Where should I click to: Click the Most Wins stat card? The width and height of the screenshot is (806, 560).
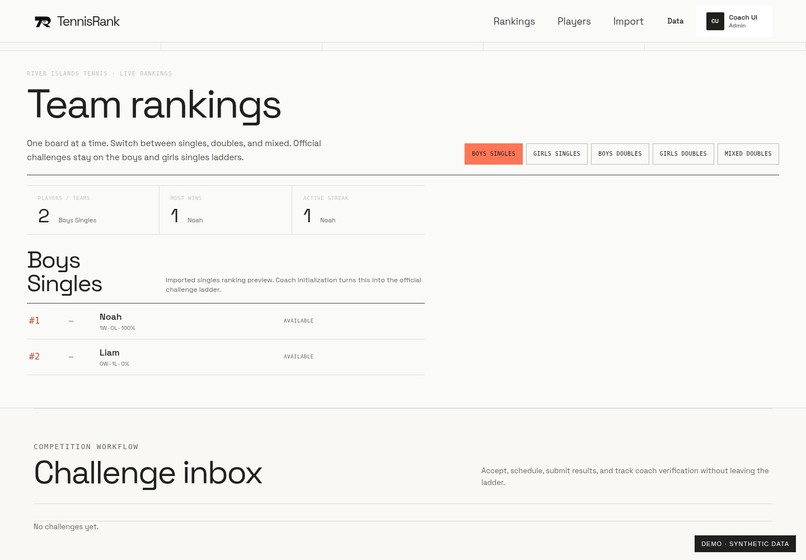pyautogui.click(x=226, y=210)
